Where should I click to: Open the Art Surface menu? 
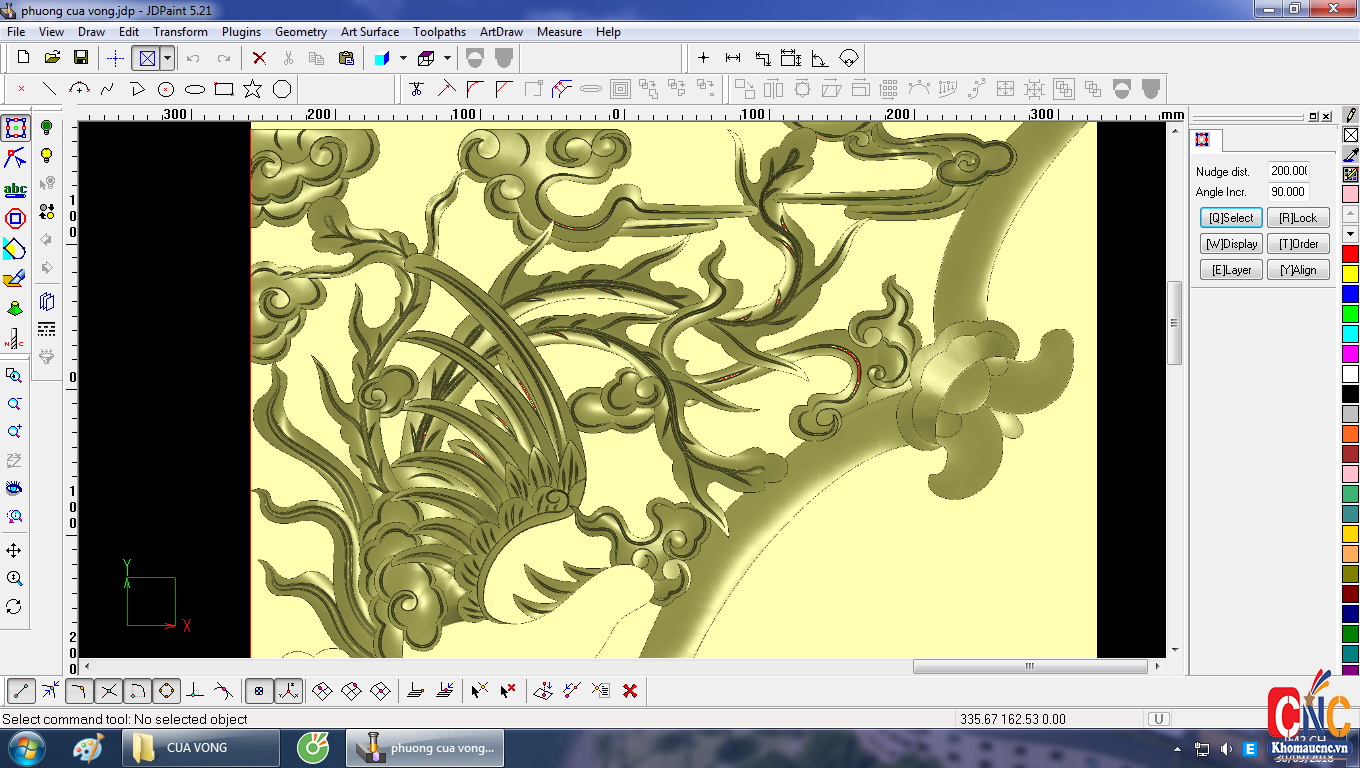pos(369,32)
